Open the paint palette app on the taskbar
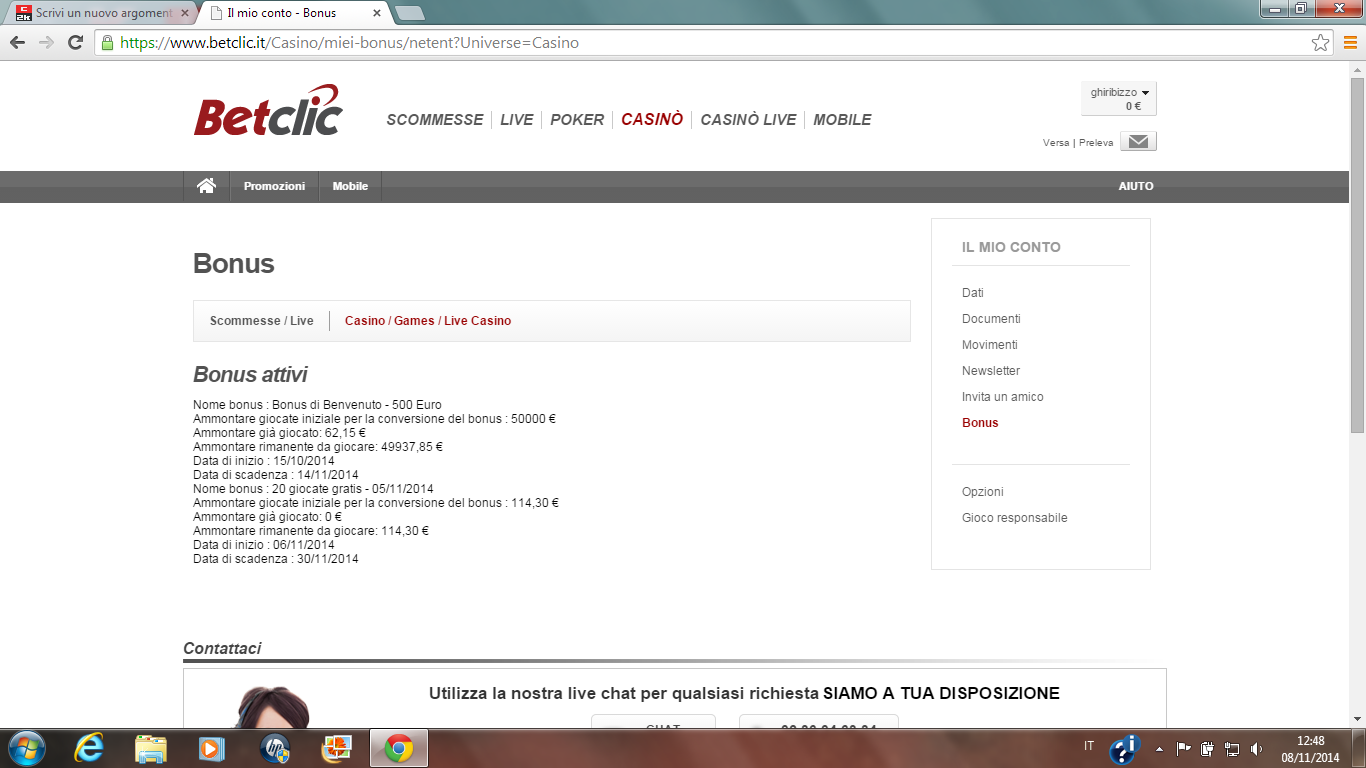 click(x=335, y=748)
